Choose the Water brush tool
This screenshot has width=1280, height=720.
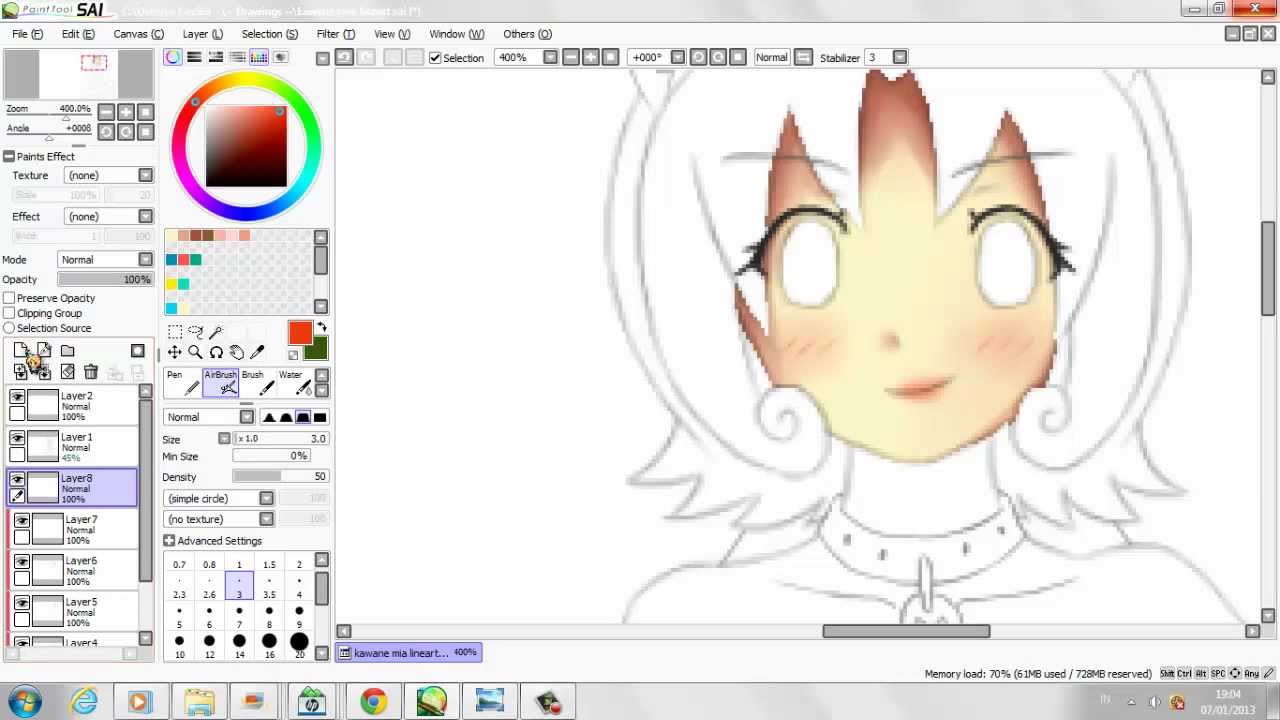tap(297, 383)
